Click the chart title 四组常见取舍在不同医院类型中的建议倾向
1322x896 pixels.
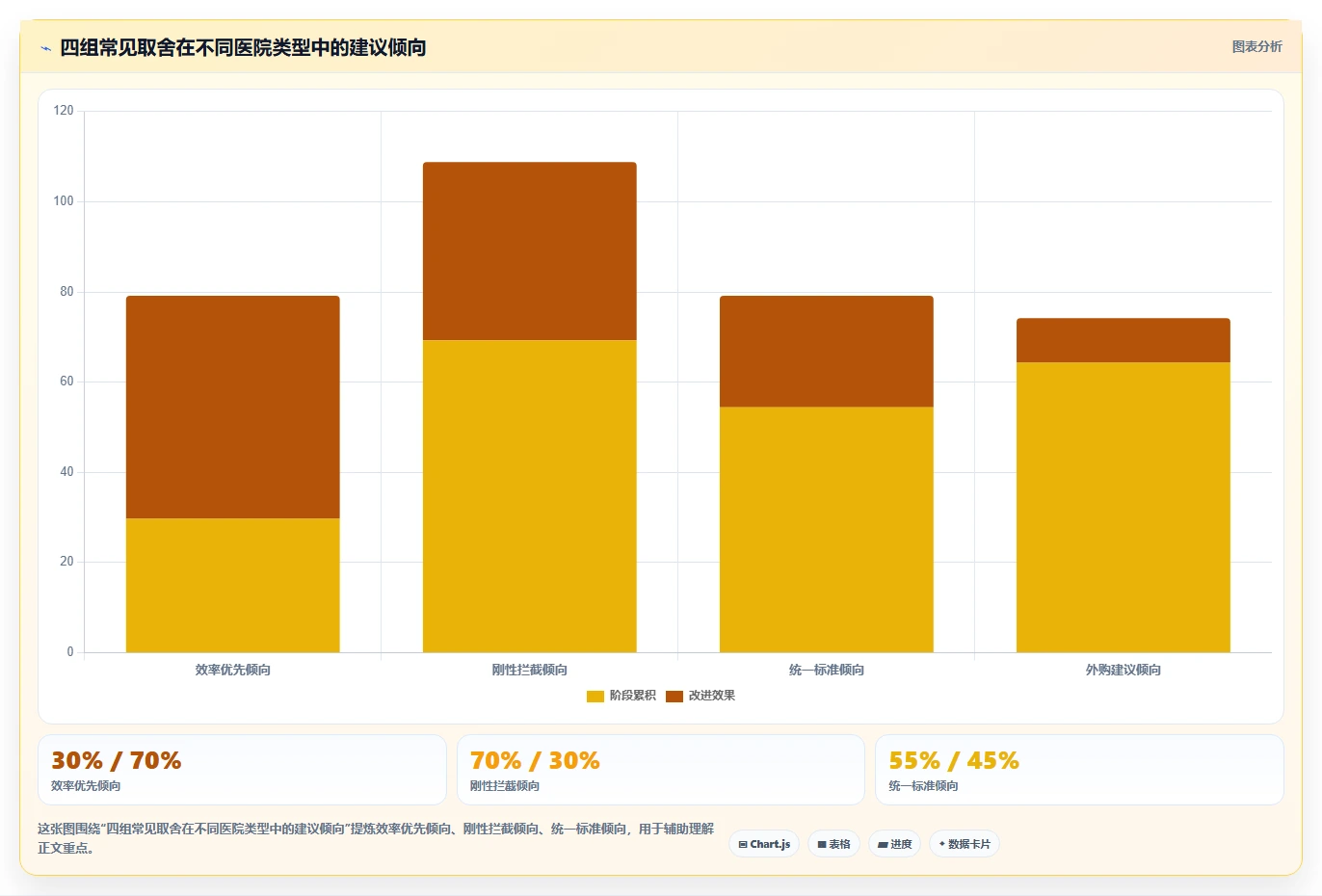[243, 47]
